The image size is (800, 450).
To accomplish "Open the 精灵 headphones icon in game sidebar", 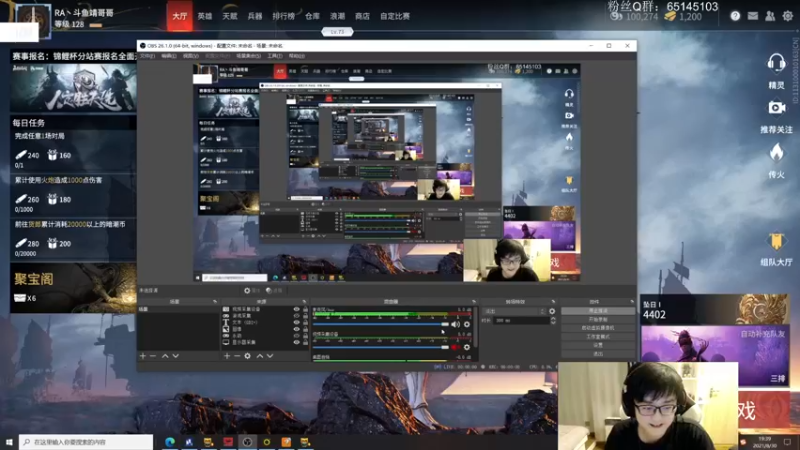I will (776, 63).
